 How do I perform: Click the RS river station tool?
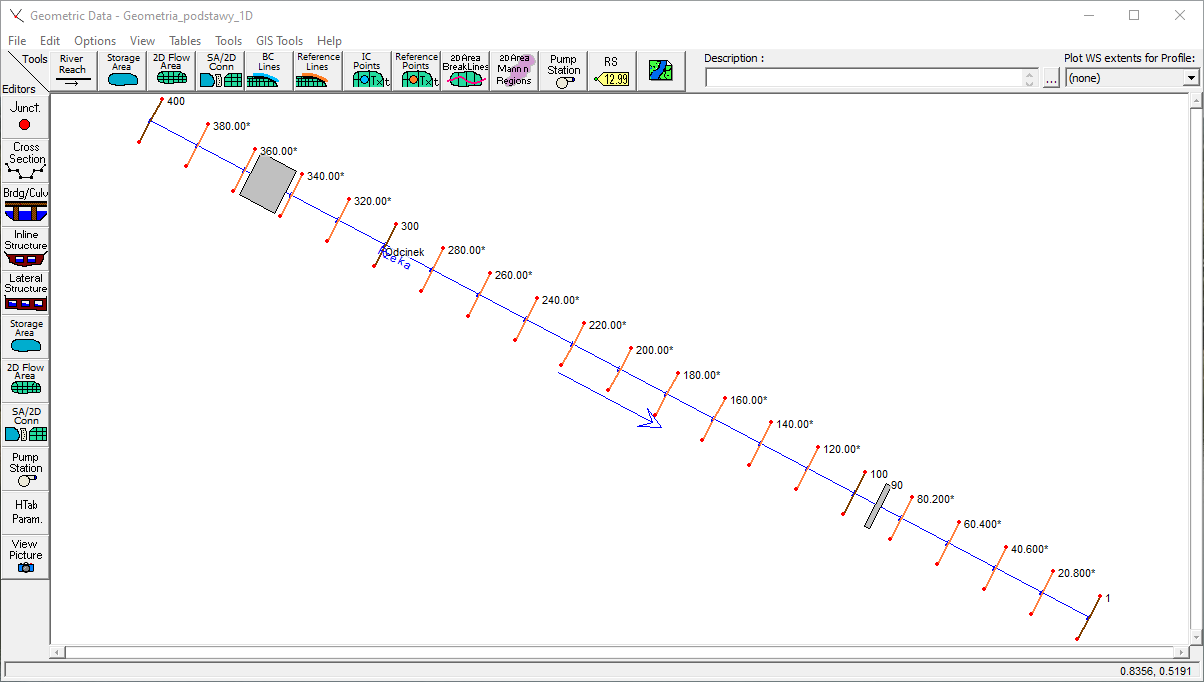pyautogui.click(x=611, y=71)
